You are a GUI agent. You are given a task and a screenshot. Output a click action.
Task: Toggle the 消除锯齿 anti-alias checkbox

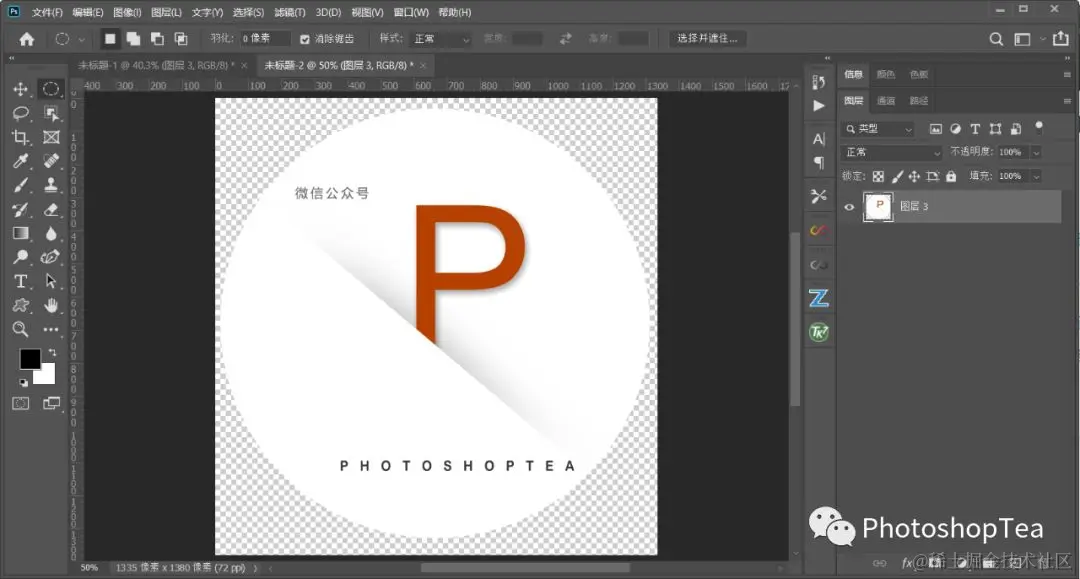point(305,39)
